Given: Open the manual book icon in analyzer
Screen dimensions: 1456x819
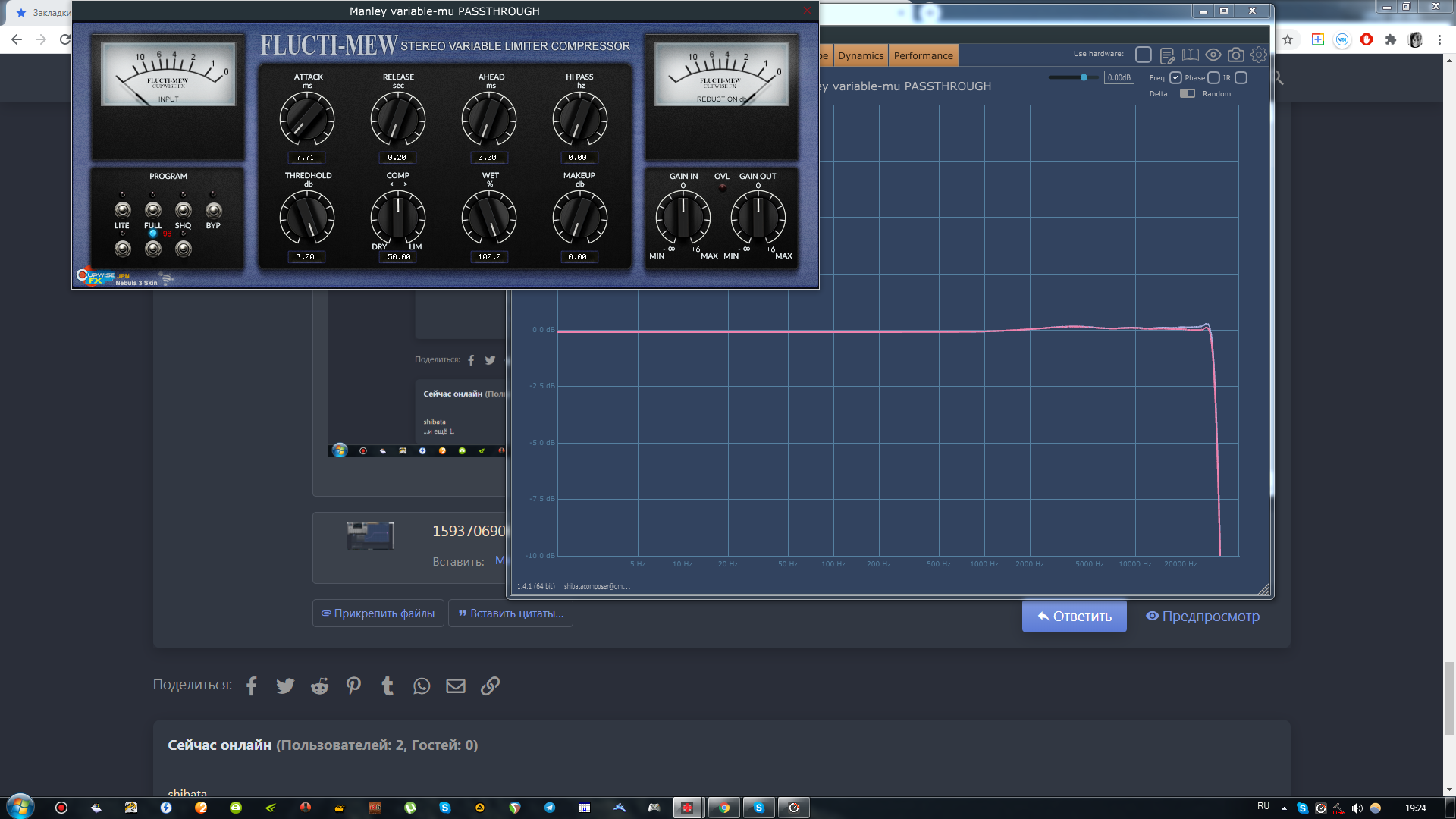Looking at the screenshot, I should click(1191, 55).
